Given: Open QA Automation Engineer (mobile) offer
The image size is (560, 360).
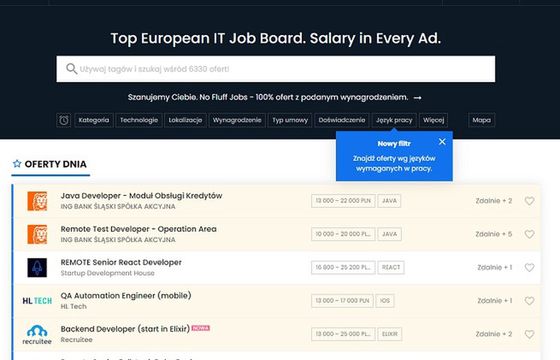Looking at the screenshot, I should pos(126,296).
